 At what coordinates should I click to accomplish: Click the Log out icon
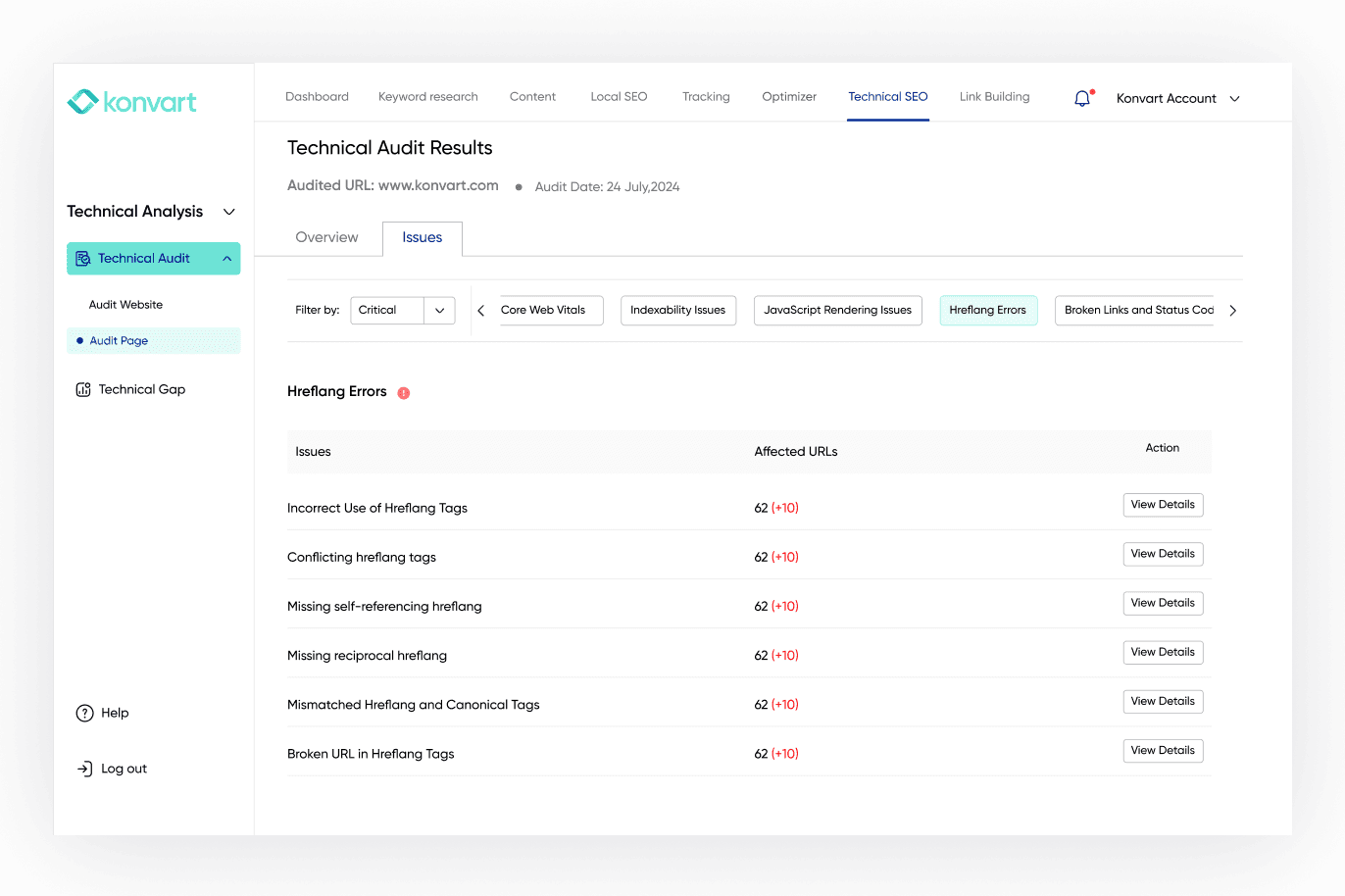point(84,769)
